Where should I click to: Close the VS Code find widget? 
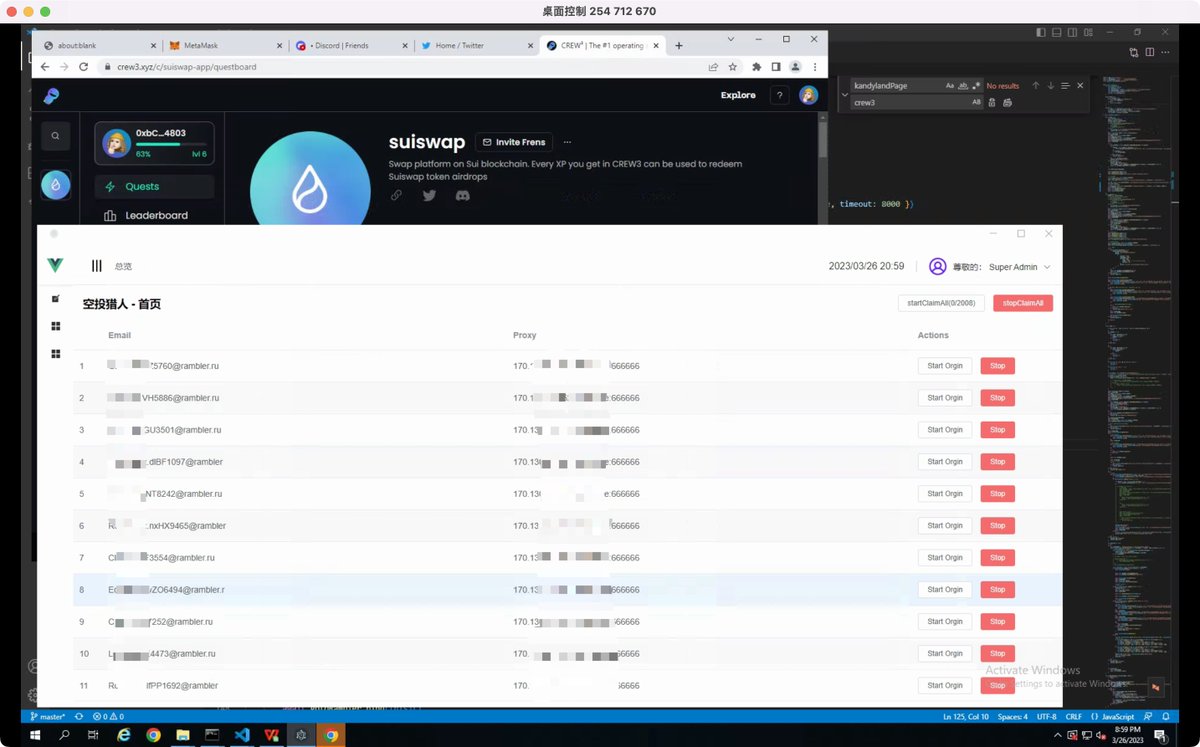click(1080, 86)
